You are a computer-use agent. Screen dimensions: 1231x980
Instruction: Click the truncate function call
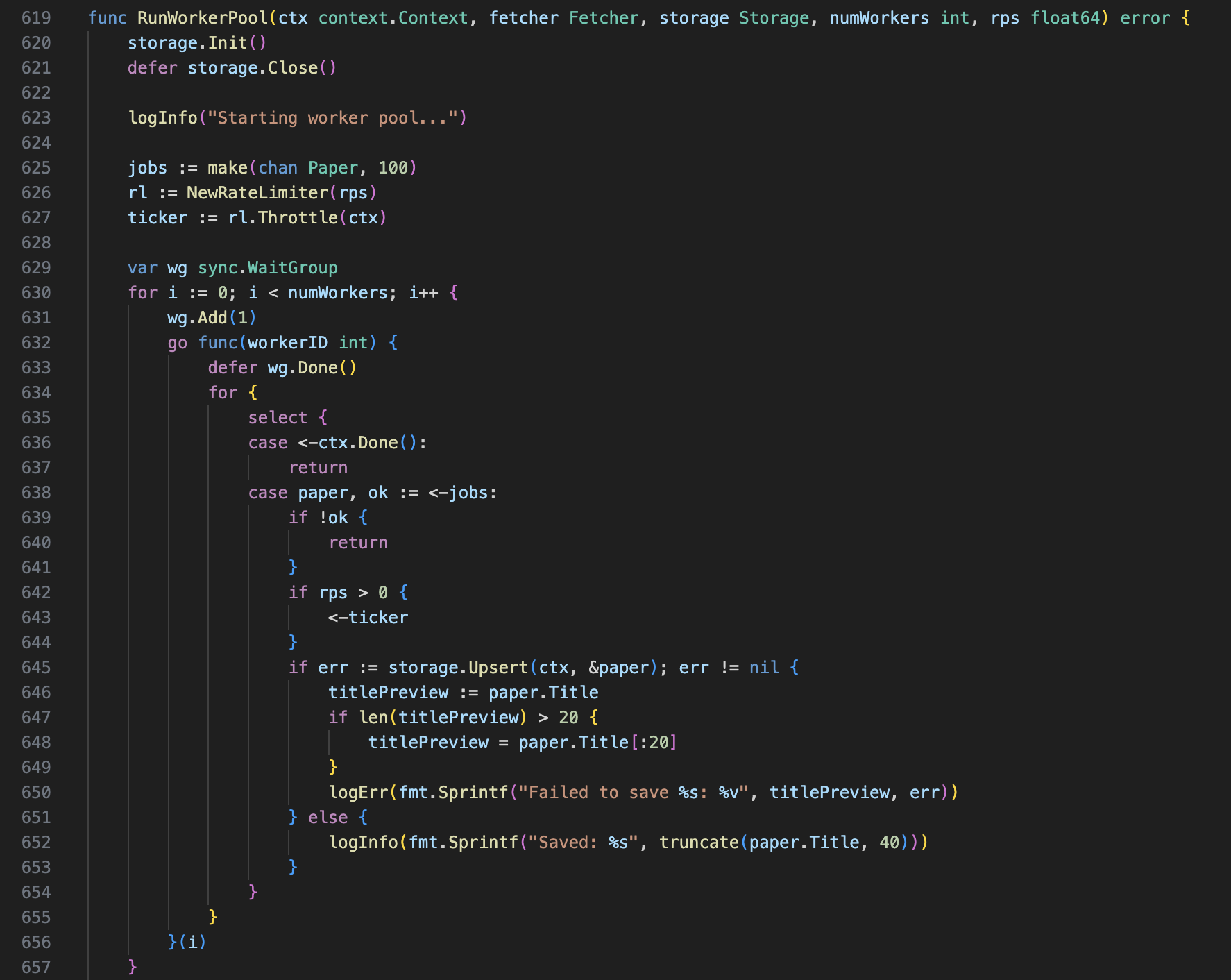point(699,843)
